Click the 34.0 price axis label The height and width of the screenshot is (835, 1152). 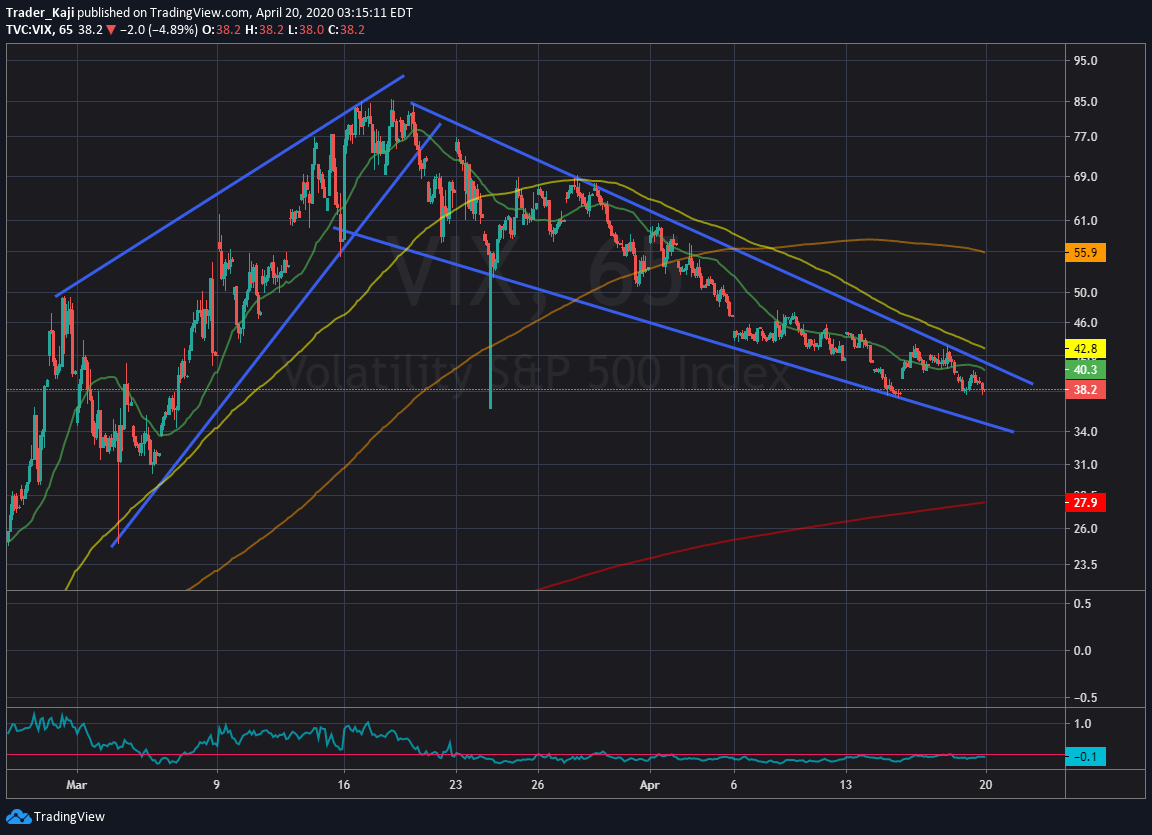click(1085, 432)
